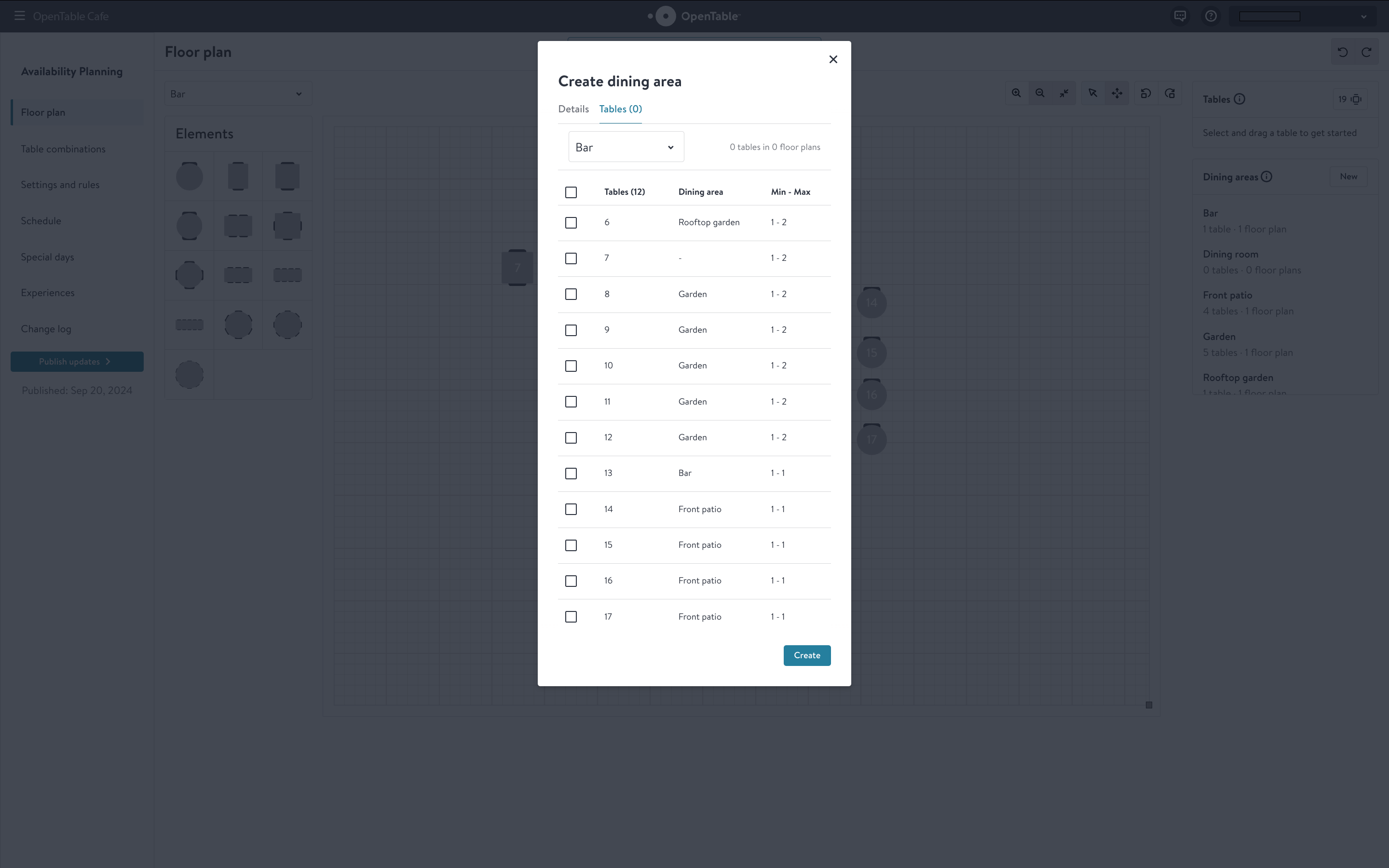Select table 10 checkbox
This screenshot has height=868, width=1389.
point(571,366)
